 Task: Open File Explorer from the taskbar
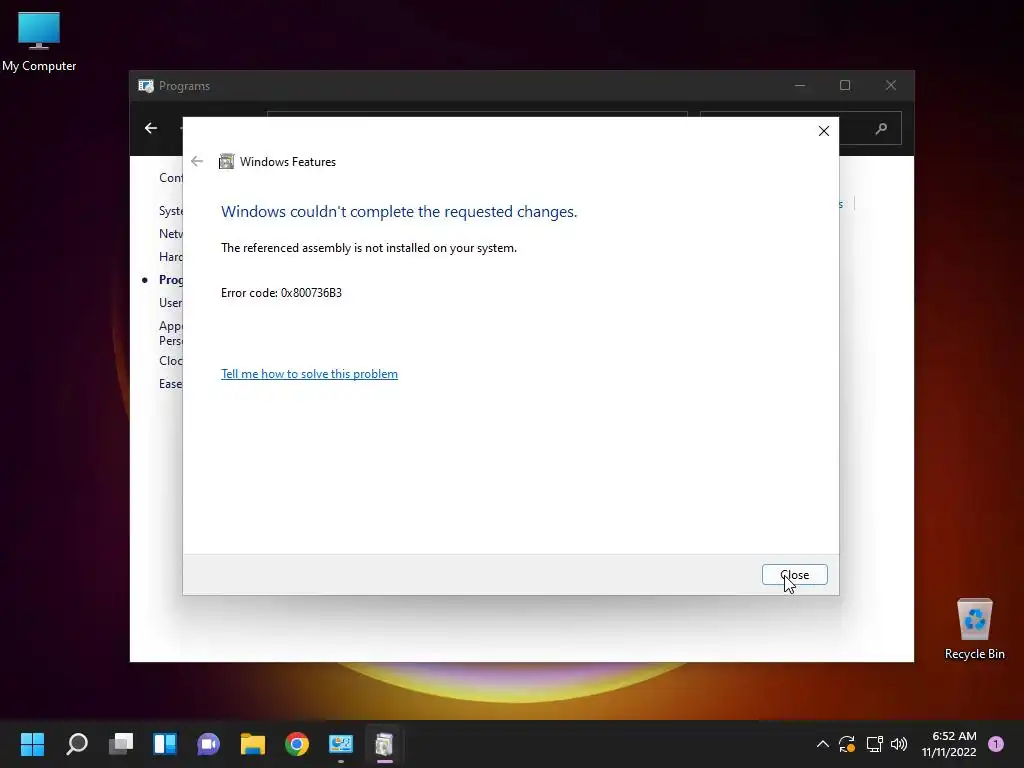click(x=253, y=744)
